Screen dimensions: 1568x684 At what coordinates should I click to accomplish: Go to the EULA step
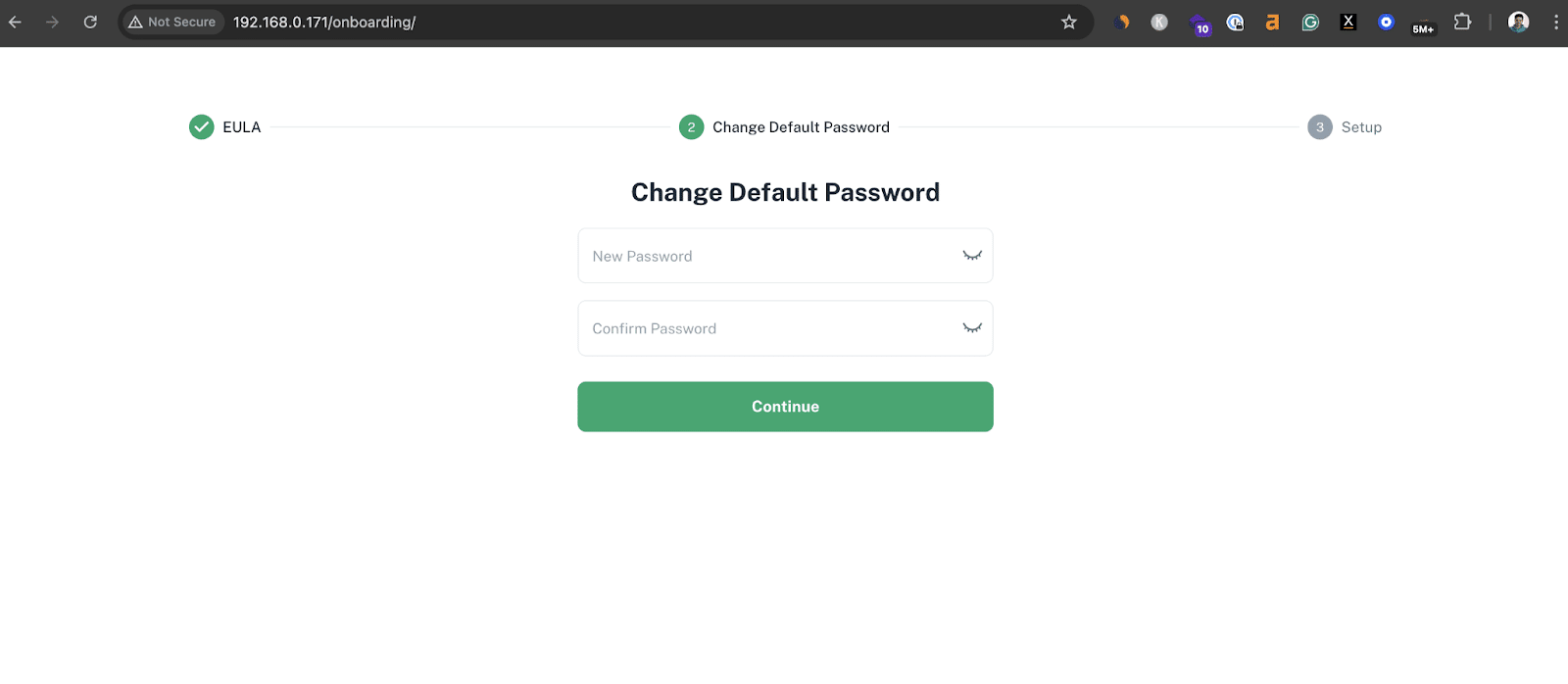[225, 127]
